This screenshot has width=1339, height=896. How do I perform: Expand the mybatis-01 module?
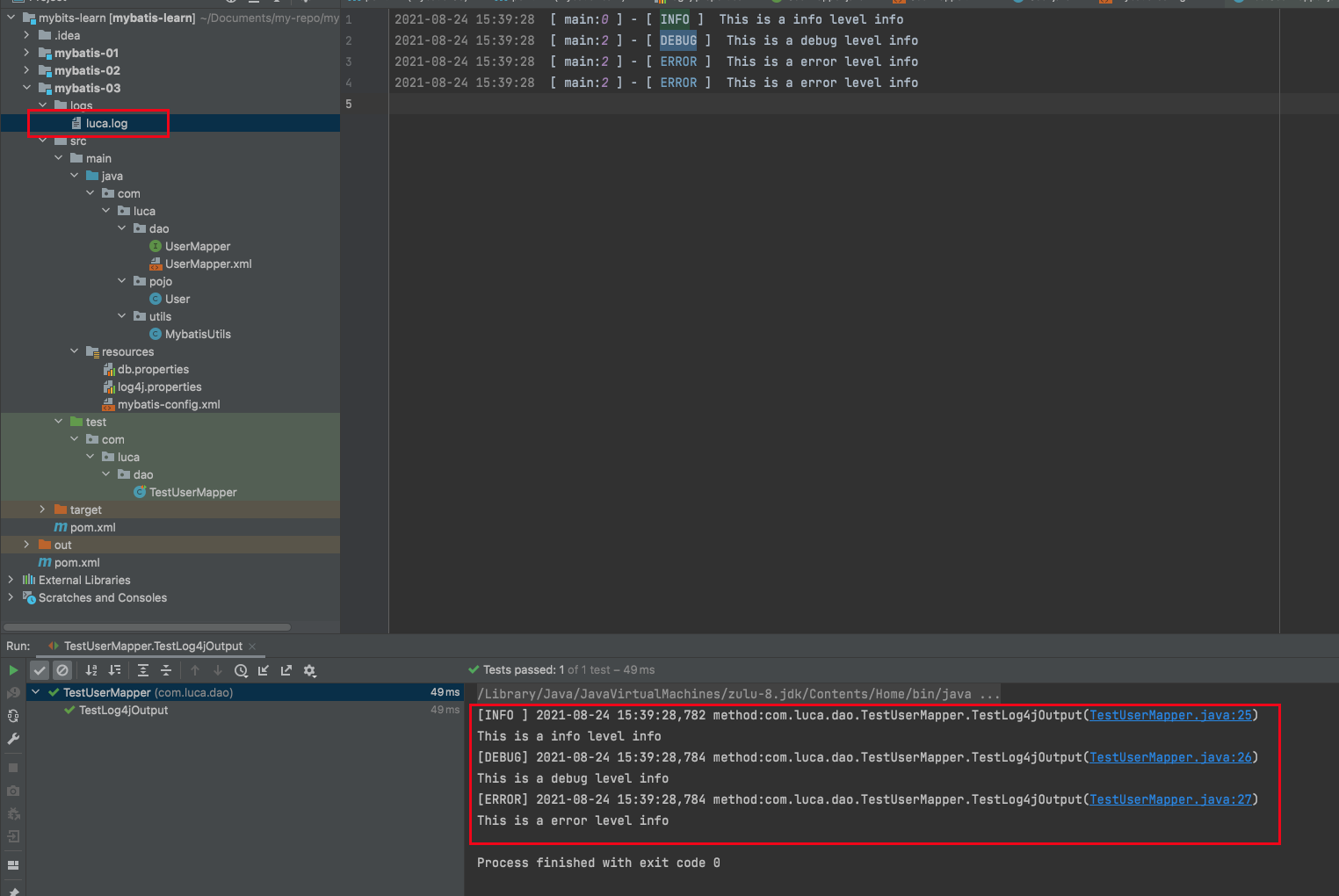tap(26, 53)
